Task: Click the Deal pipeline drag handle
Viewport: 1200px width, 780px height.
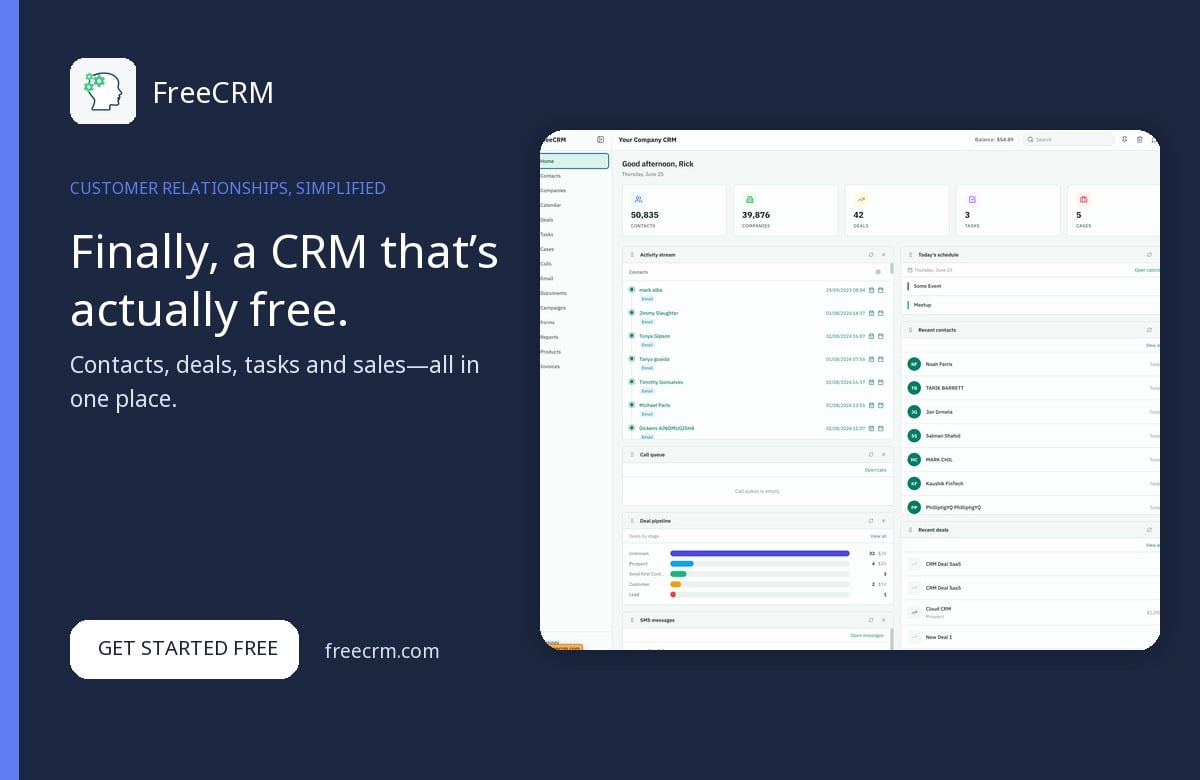Action: pyautogui.click(x=631, y=520)
